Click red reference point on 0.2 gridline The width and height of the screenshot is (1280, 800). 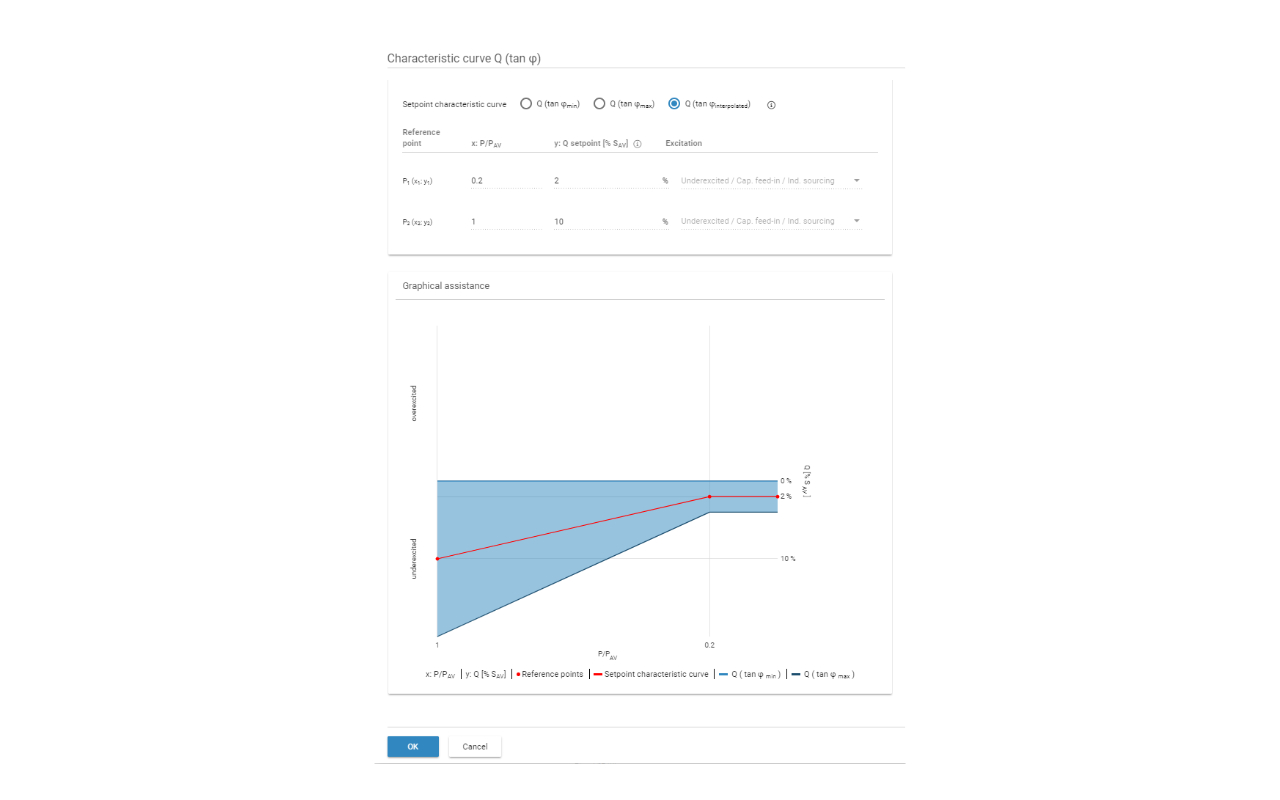pyautogui.click(x=709, y=496)
